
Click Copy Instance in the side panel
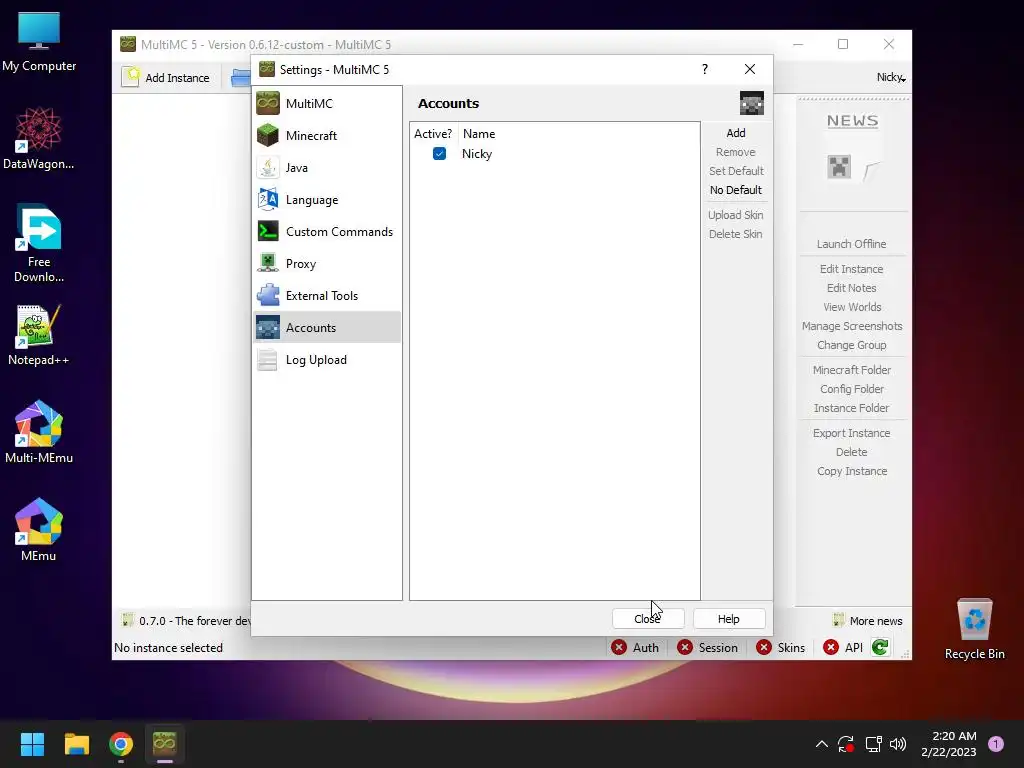851,470
